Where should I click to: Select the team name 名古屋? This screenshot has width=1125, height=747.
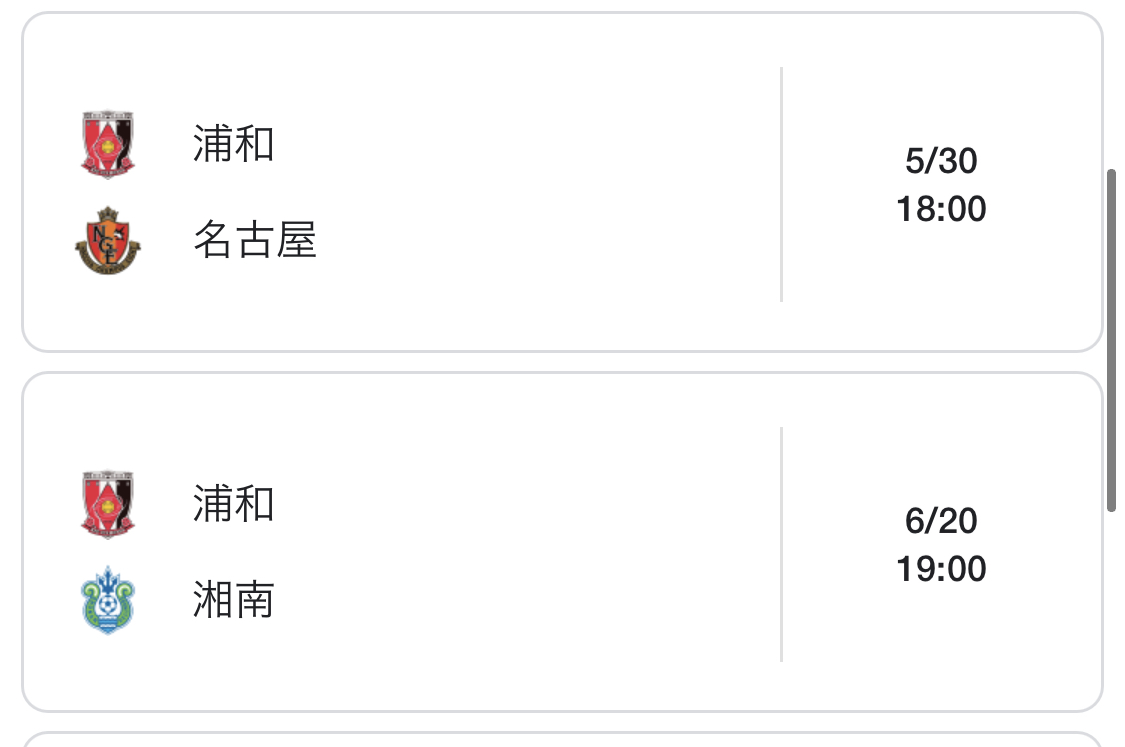coord(254,241)
